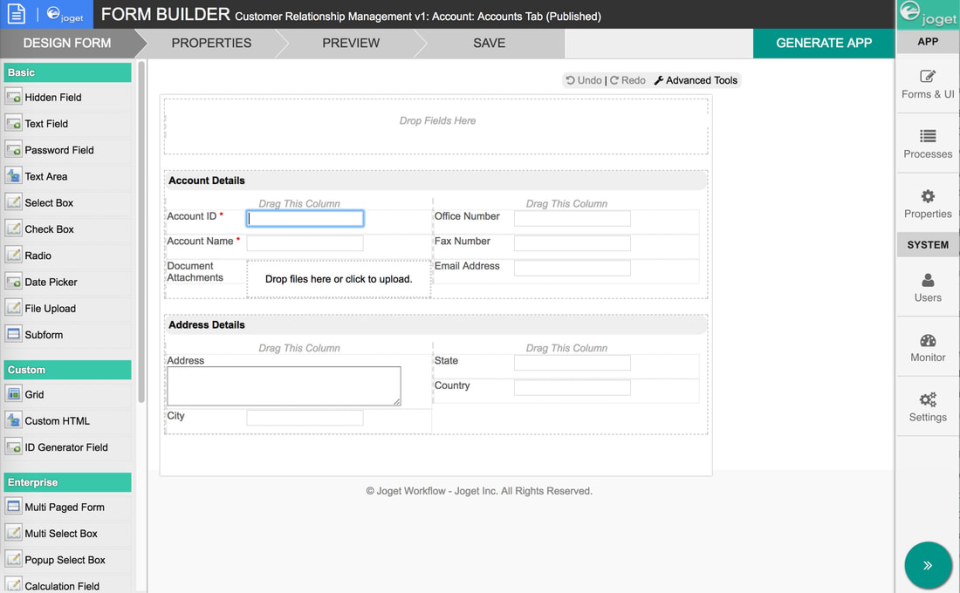This screenshot has height=593, width=960.
Task: Open the Settings panel
Action: tap(926, 405)
